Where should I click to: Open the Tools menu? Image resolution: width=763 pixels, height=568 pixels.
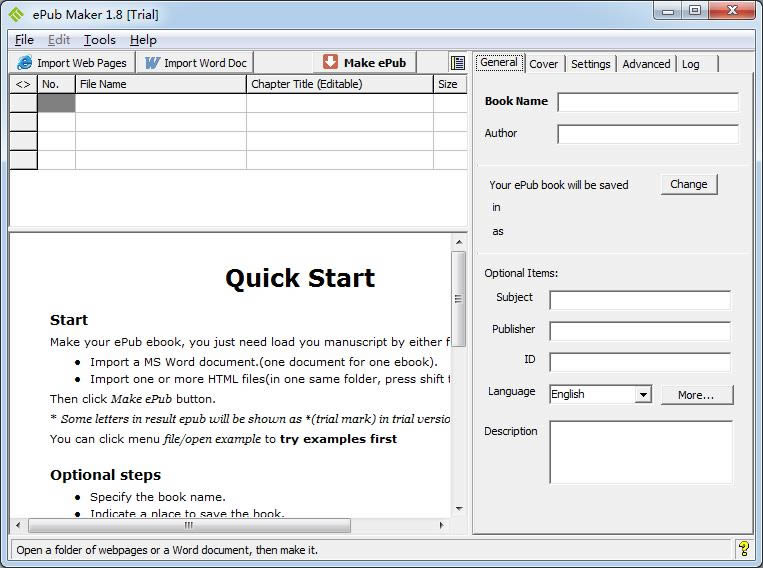point(100,40)
